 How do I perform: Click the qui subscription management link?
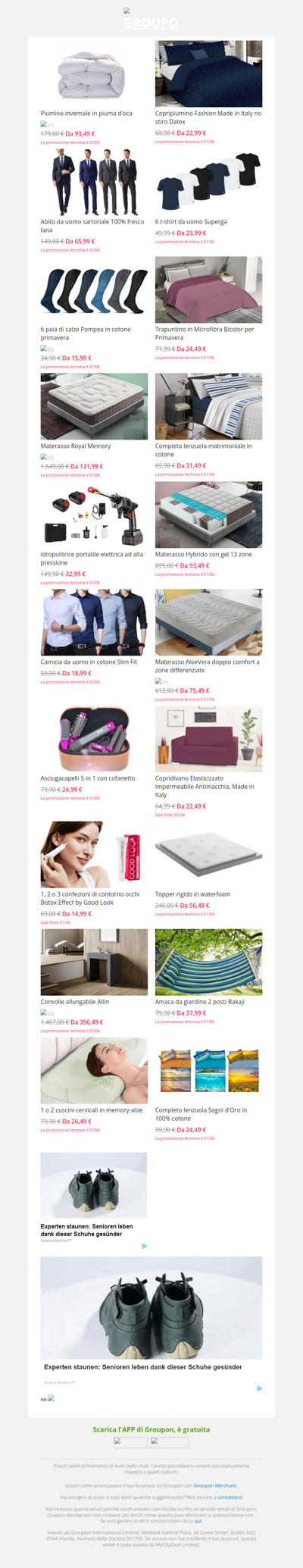[x=198, y=1521]
